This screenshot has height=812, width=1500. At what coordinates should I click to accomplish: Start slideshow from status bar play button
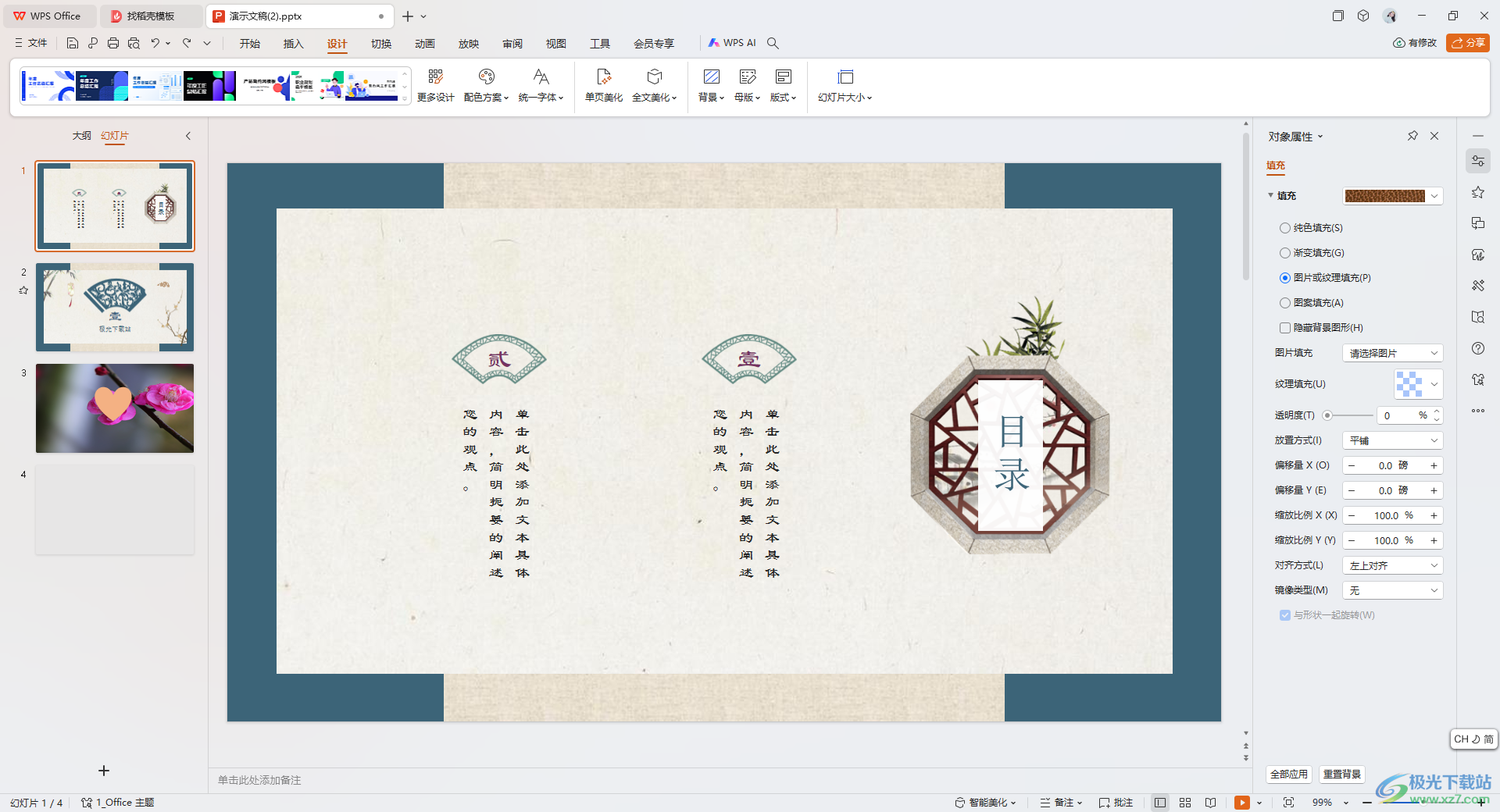tap(1241, 803)
